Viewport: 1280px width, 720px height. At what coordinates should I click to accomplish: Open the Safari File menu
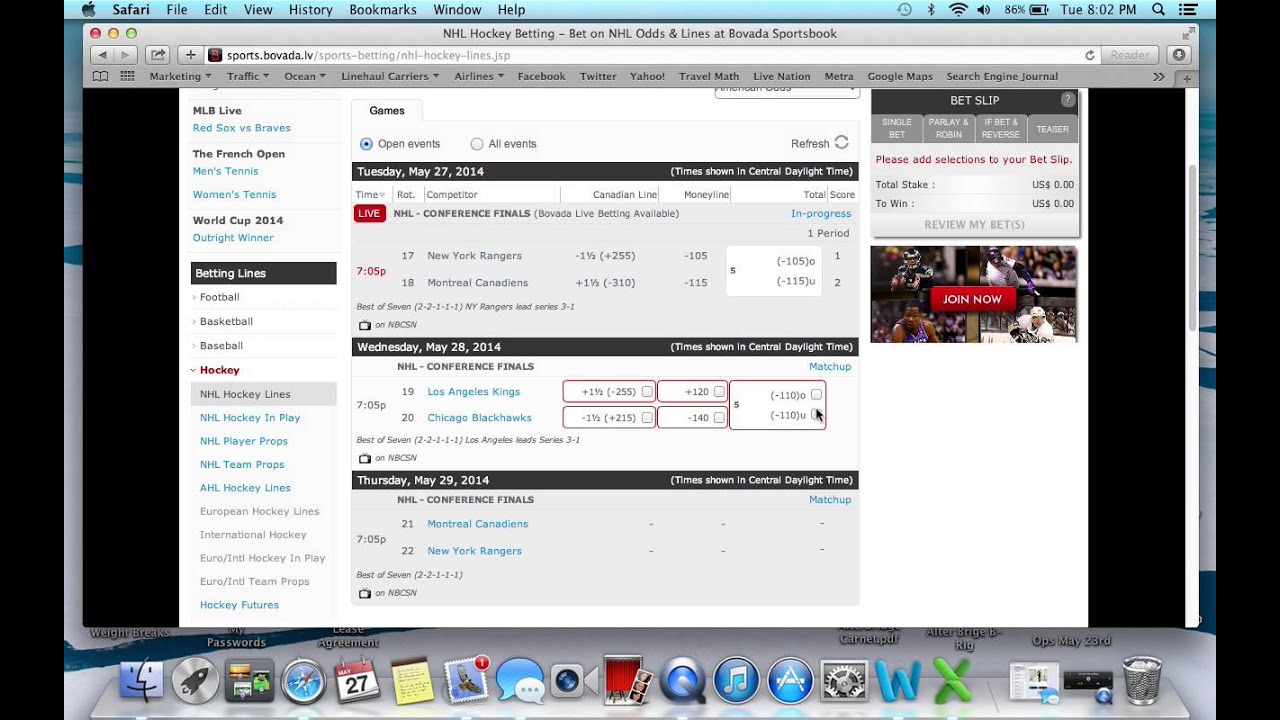click(177, 10)
